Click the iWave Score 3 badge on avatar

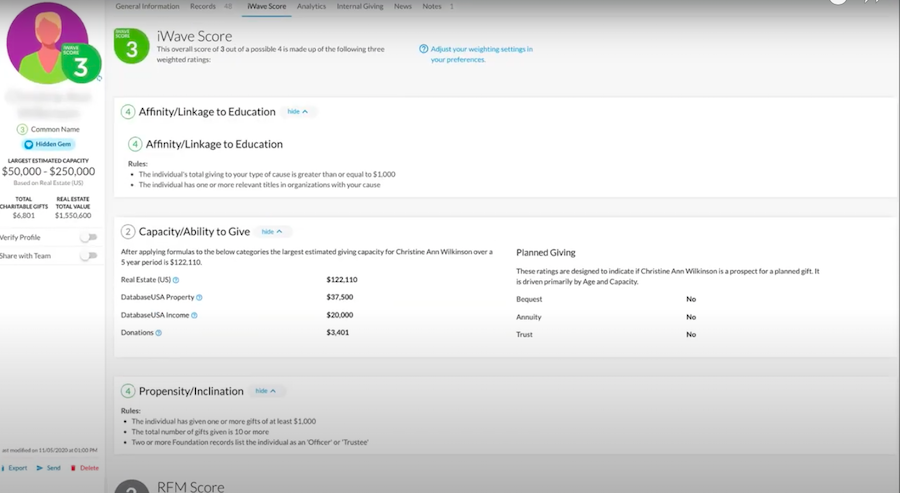pyautogui.click(x=81, y=63)
